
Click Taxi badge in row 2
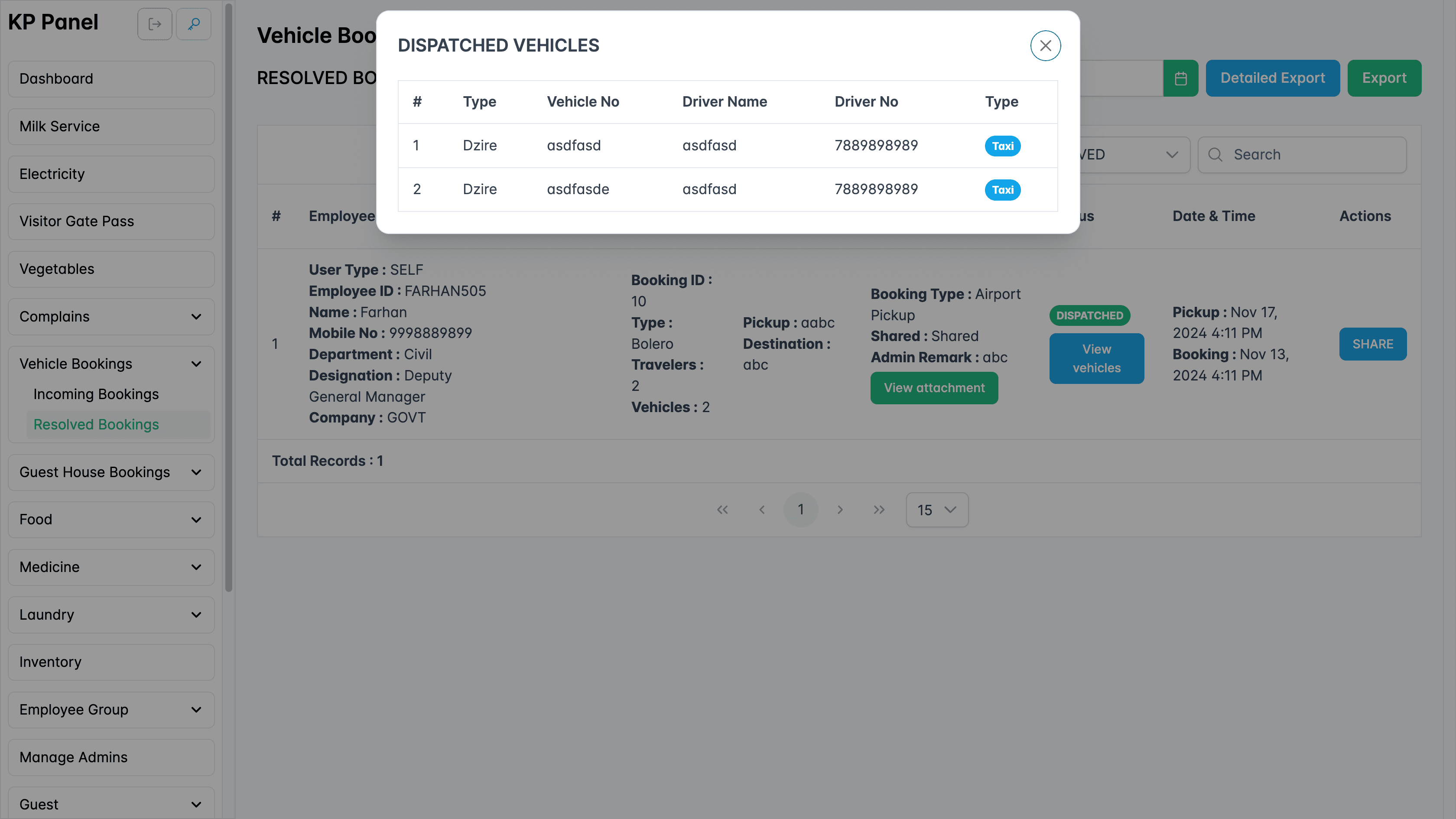coord(1002,189)
